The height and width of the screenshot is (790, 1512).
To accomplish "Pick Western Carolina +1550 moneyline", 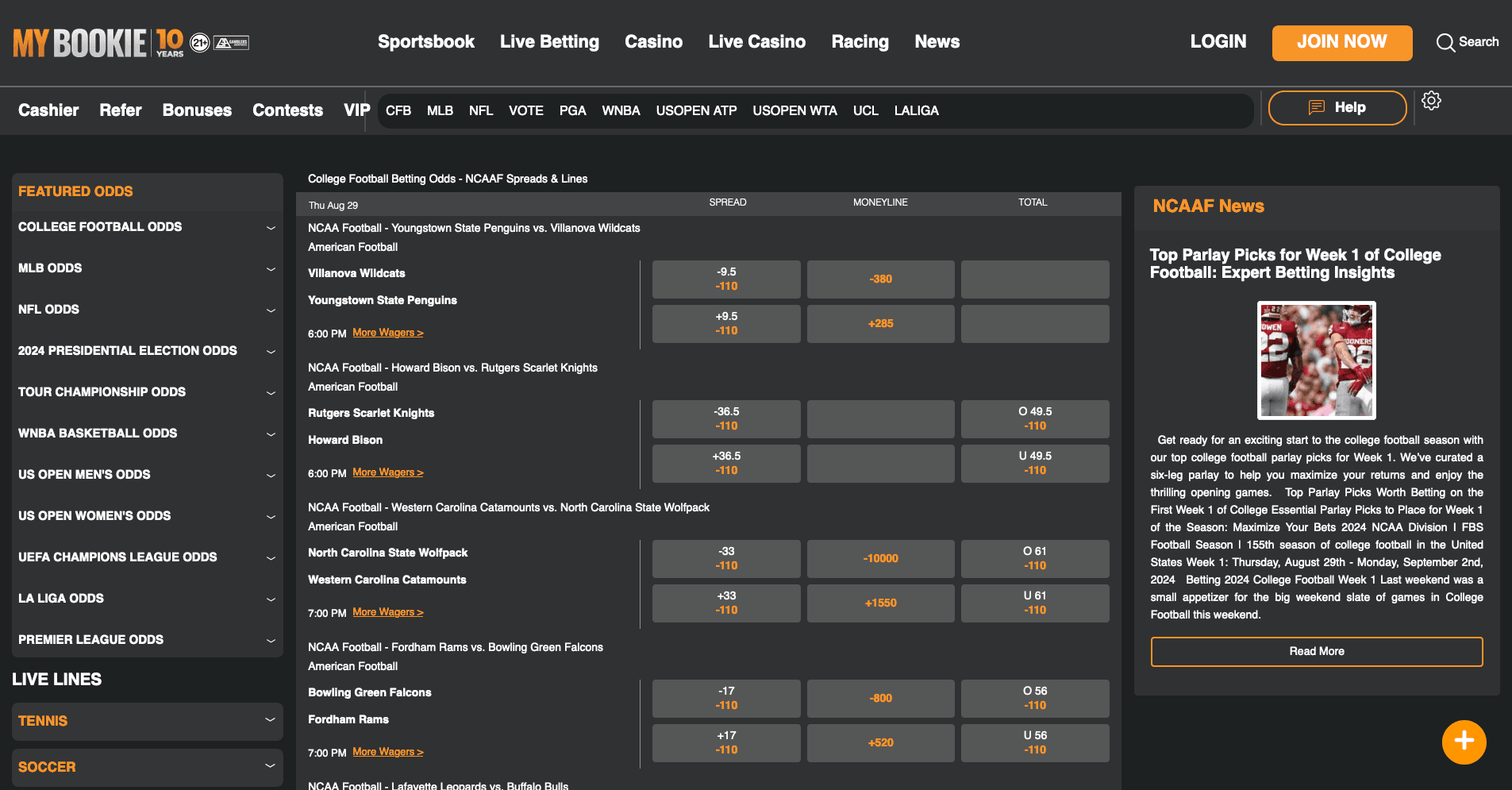I will (x=880, y=603).
